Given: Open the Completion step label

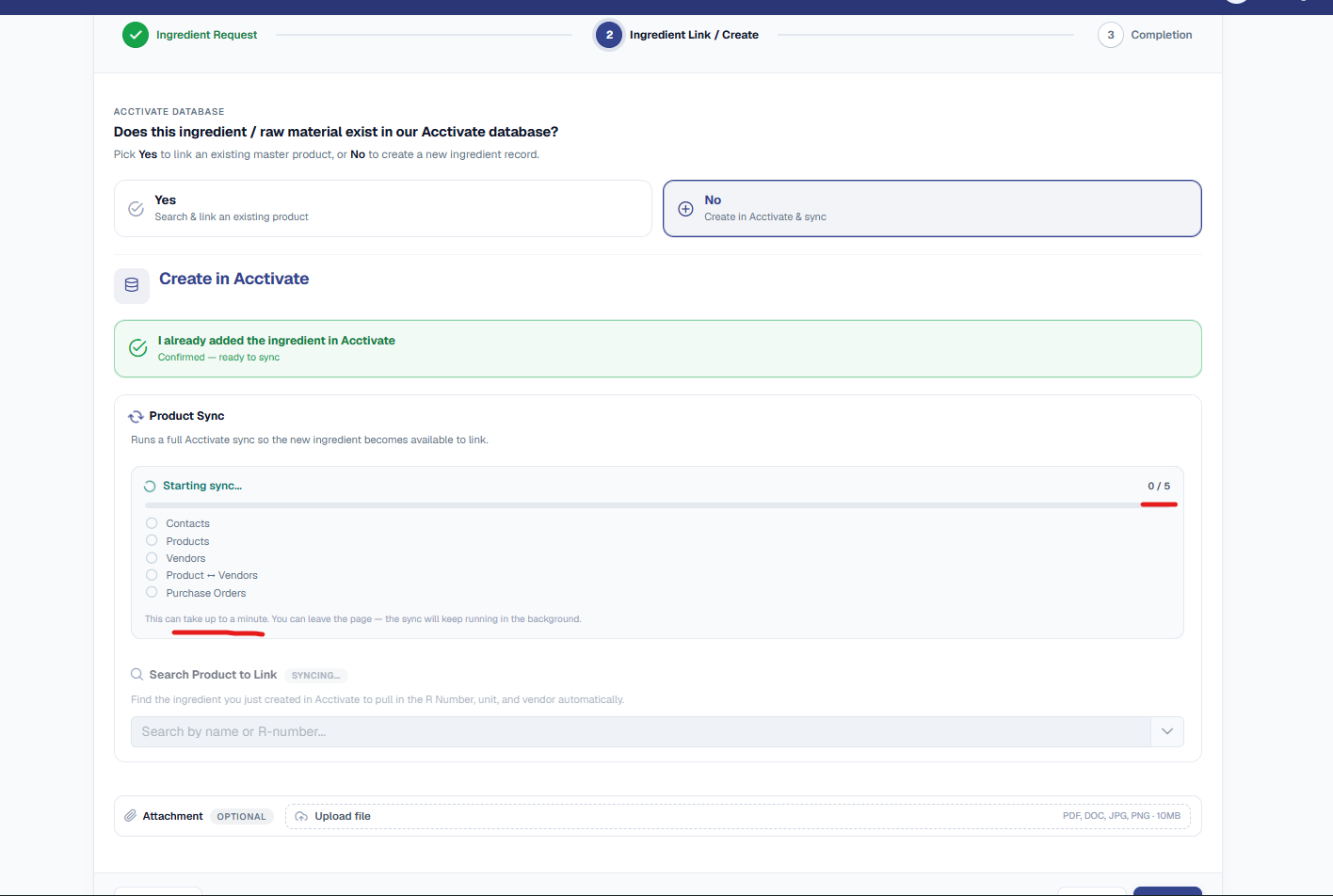Looking at the screenshot, I should 1162,35.
